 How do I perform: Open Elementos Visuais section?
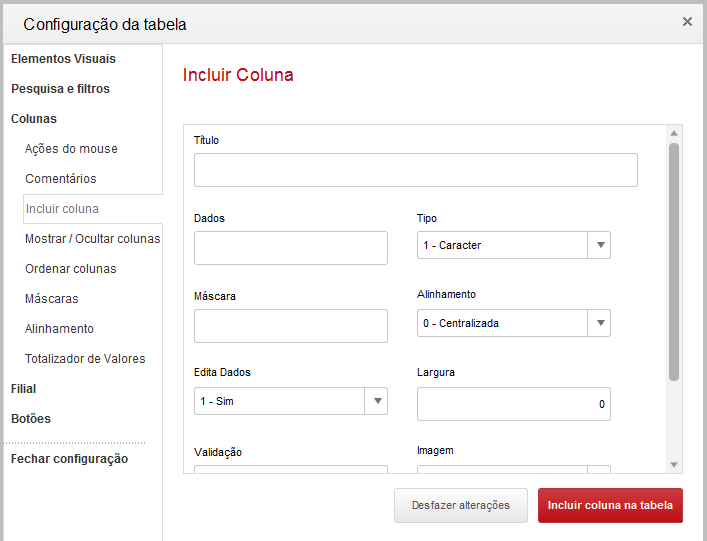pyautogui.click(x=64, y=59)
